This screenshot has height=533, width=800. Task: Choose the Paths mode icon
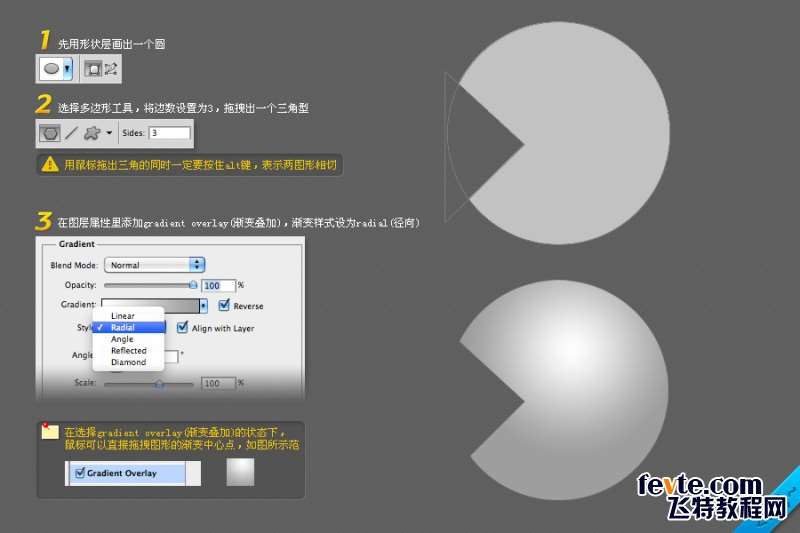(111, 69)
